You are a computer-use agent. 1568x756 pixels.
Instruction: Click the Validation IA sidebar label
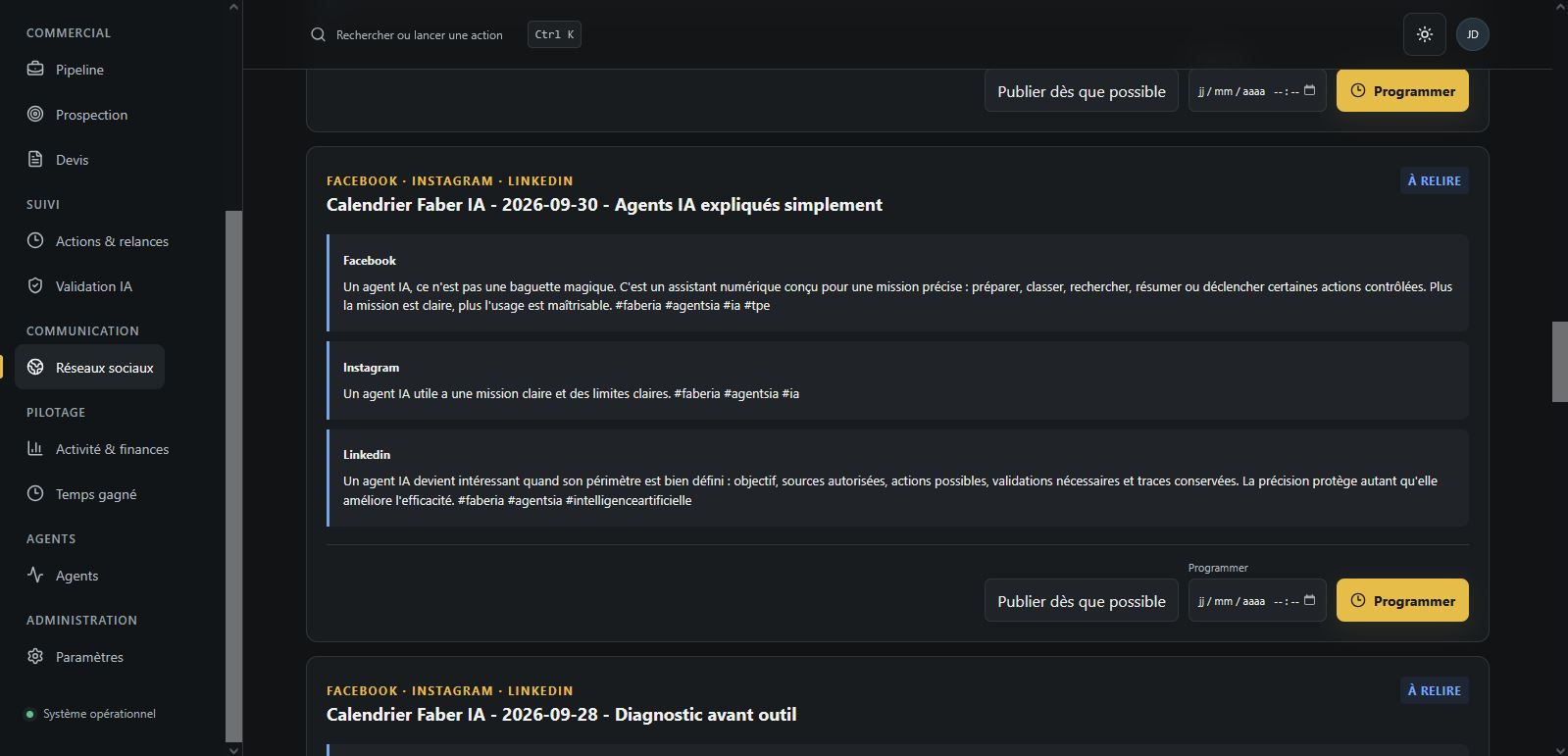click(93, 286)
